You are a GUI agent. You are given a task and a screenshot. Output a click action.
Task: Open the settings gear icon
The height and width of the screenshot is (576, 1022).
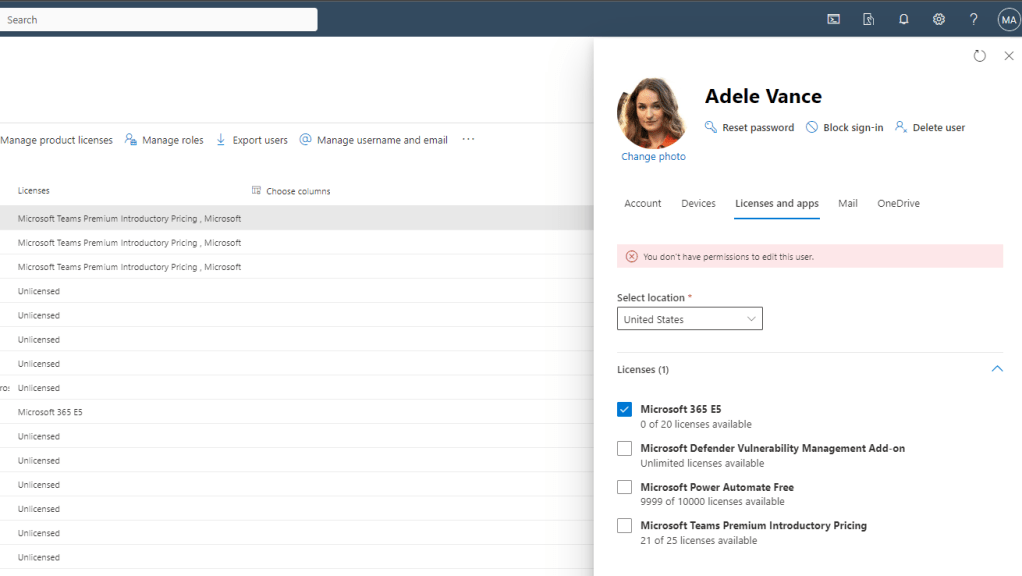[x=938, y=19]
